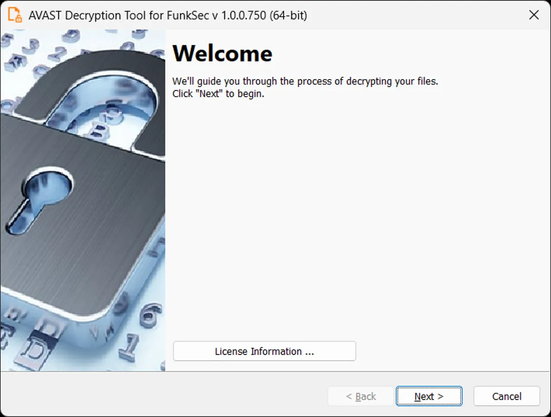Click the padlock banner image
The width and height of the screenshot is (551, 417).
tap(83, 200)
